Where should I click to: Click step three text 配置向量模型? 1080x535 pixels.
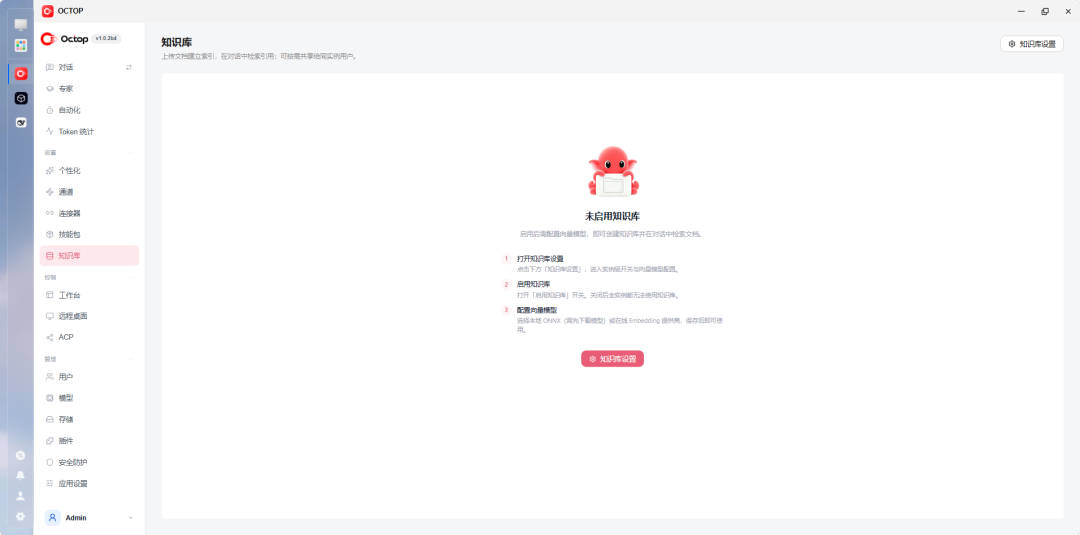pos(537,311)
